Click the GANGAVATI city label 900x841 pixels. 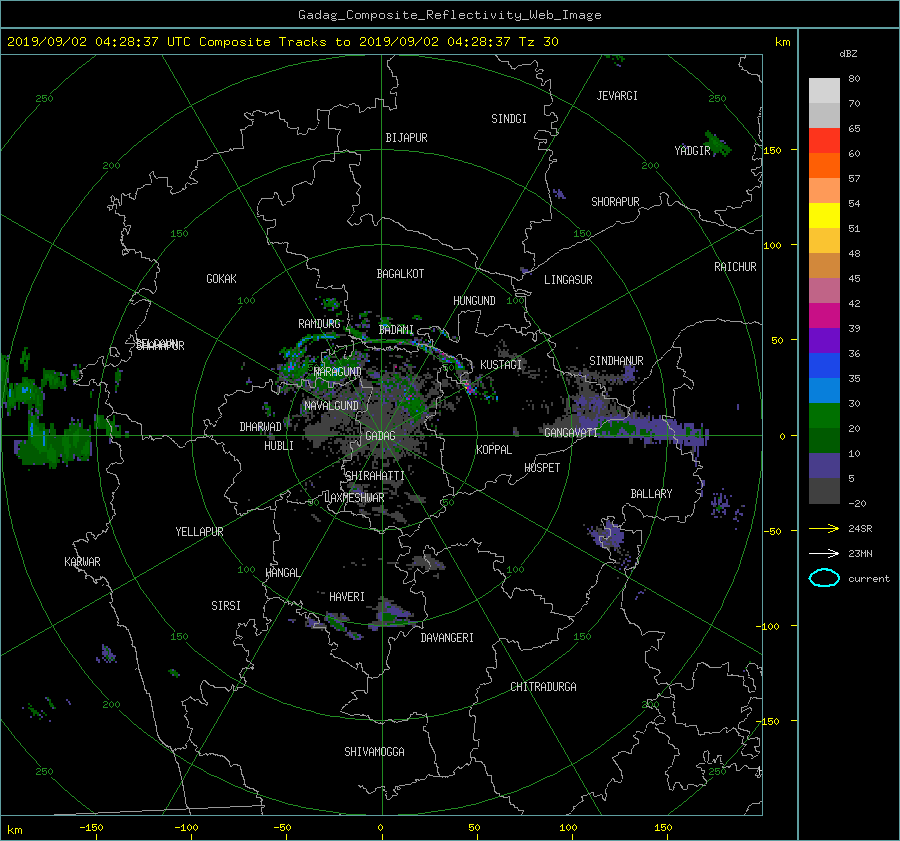pyautogui.click(x=571, y=432)
